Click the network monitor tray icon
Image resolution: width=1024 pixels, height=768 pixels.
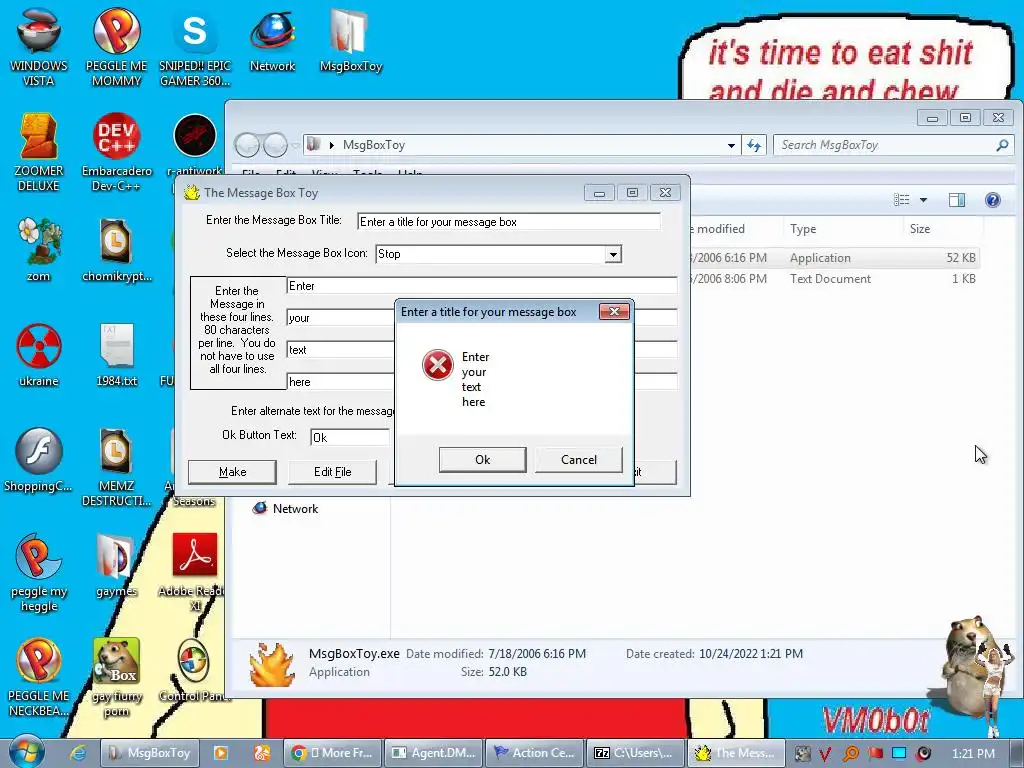[899, 754]
